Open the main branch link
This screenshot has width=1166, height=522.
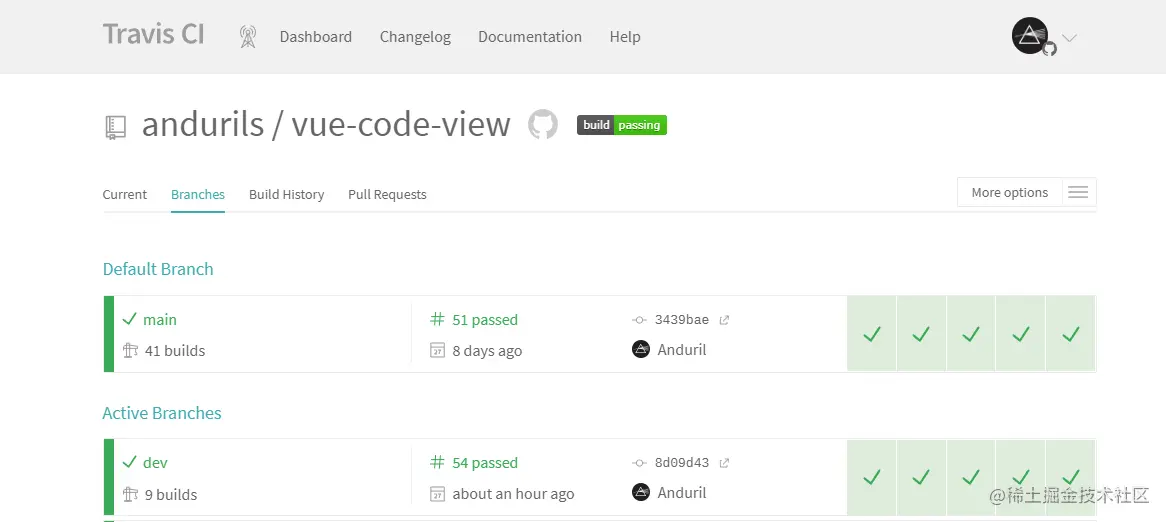click(x=160, y=319)
